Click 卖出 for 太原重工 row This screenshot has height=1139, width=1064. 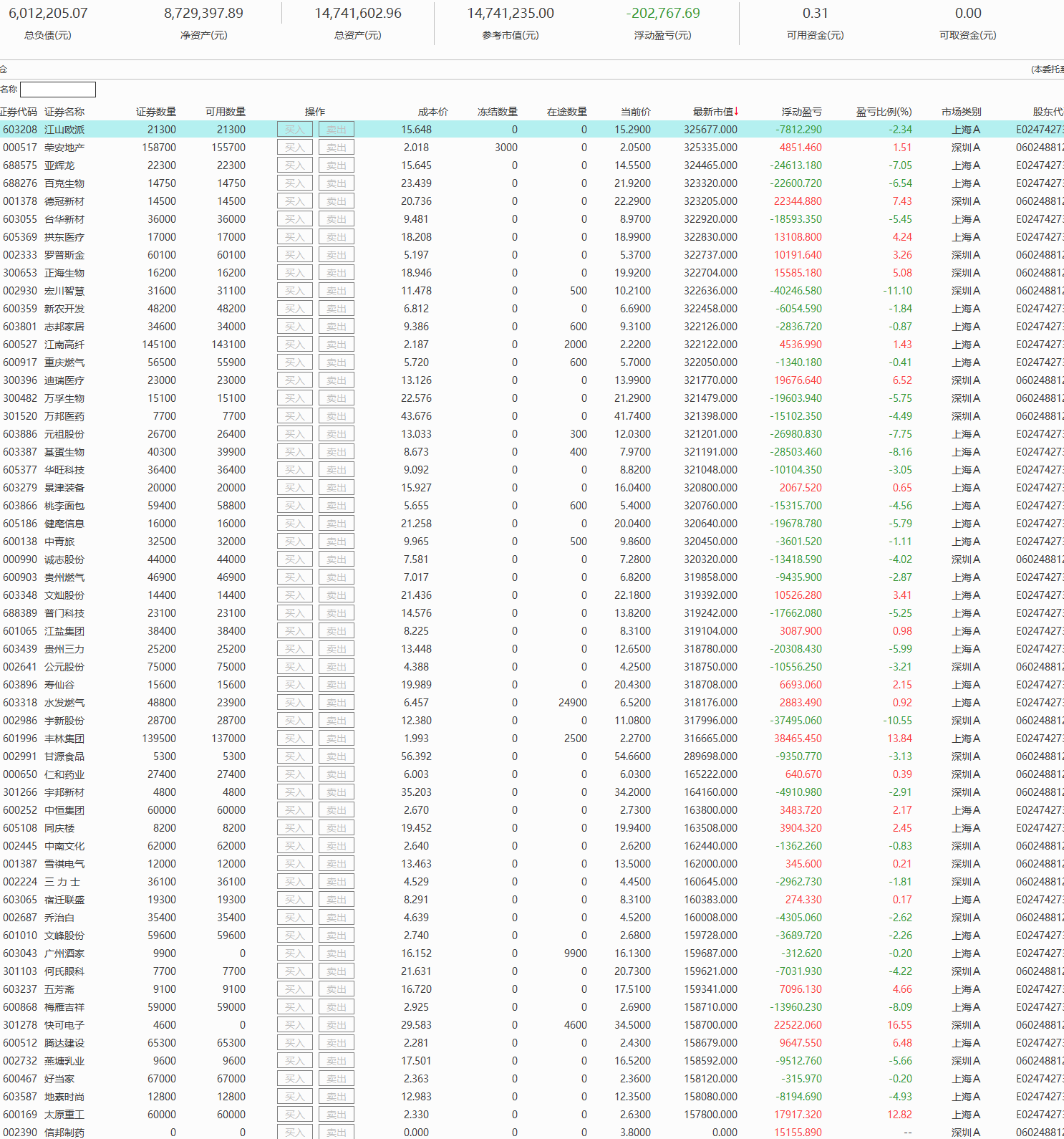pyautogui.click(x=336, y=1115)
